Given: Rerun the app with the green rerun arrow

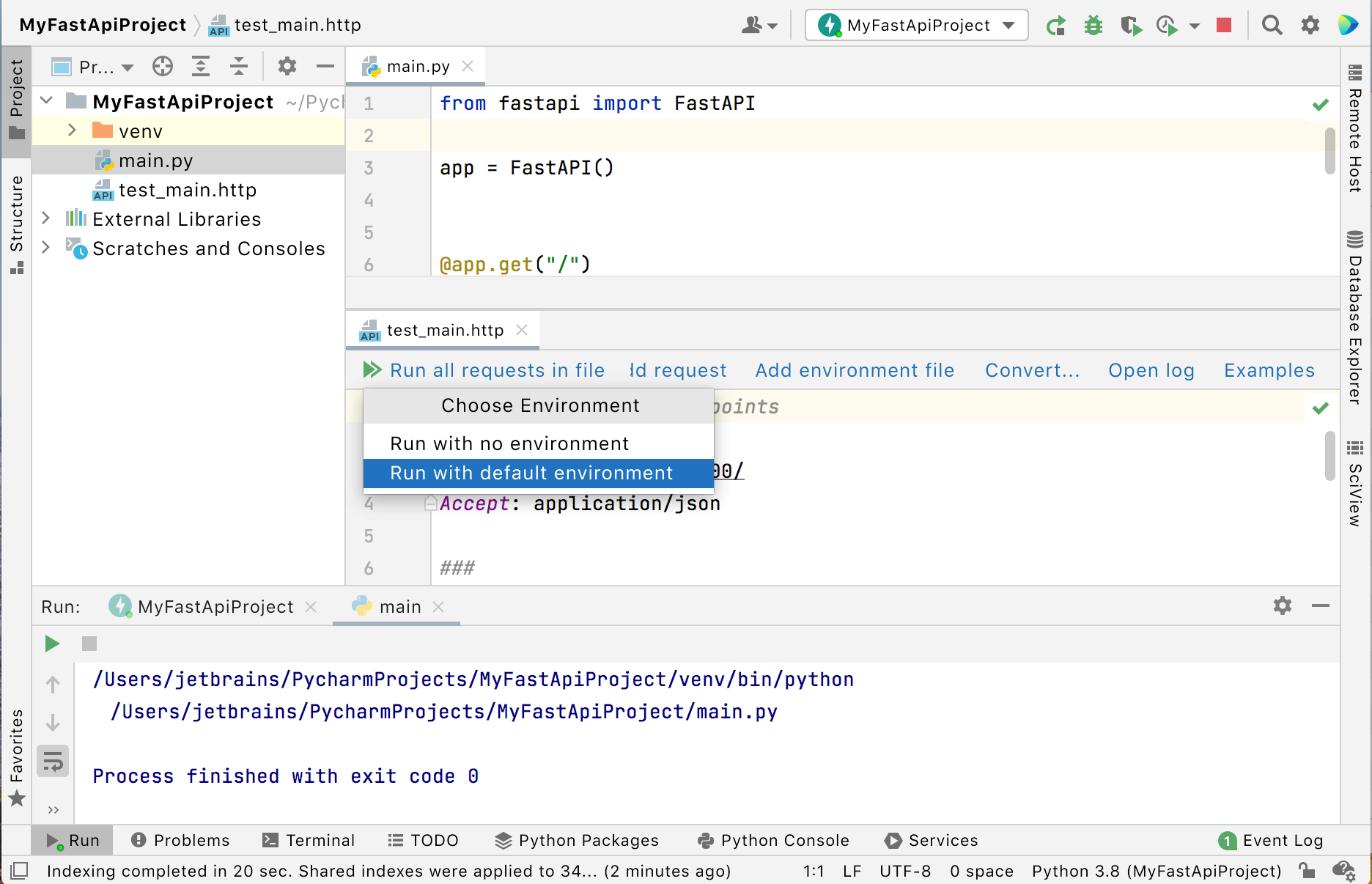Looking at the screenshot, I should pos(1056,24).
